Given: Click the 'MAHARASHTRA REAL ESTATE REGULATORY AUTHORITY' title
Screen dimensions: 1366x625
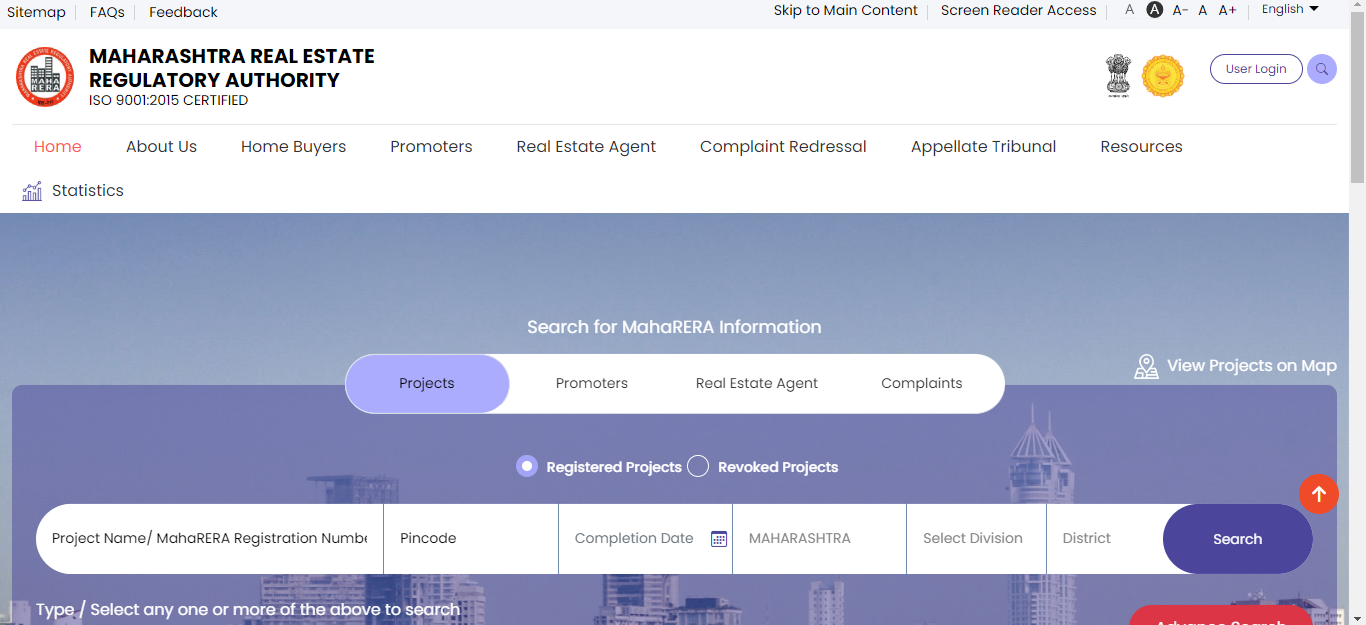Looking at the screenshot, I should (x=232, y=68).
